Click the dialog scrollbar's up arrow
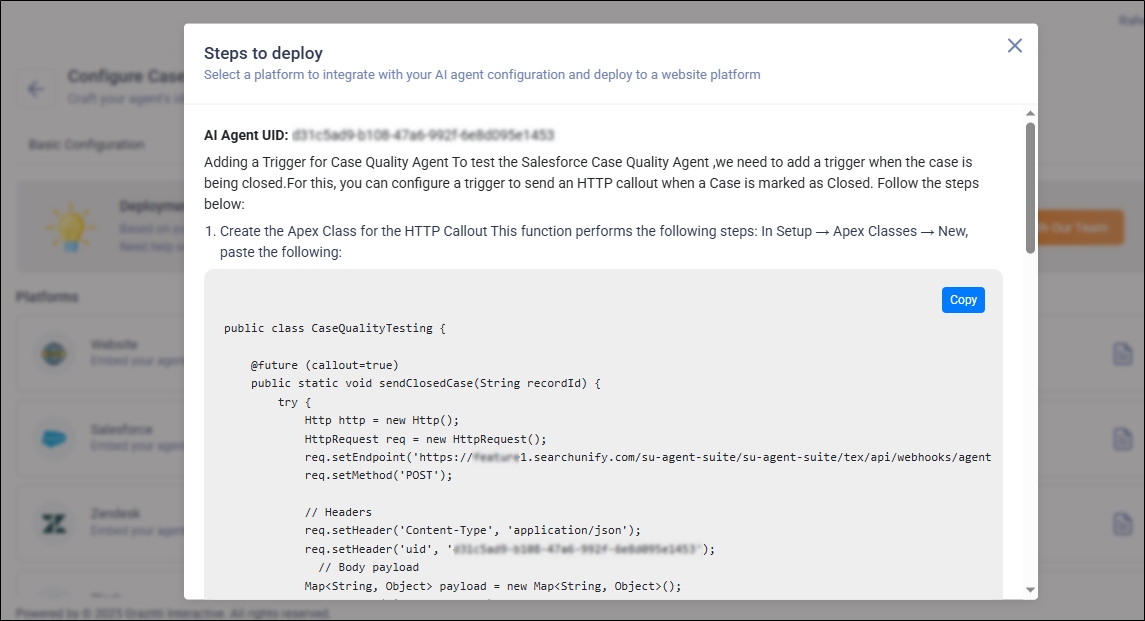1145x621 pixels. [1030, 114]
